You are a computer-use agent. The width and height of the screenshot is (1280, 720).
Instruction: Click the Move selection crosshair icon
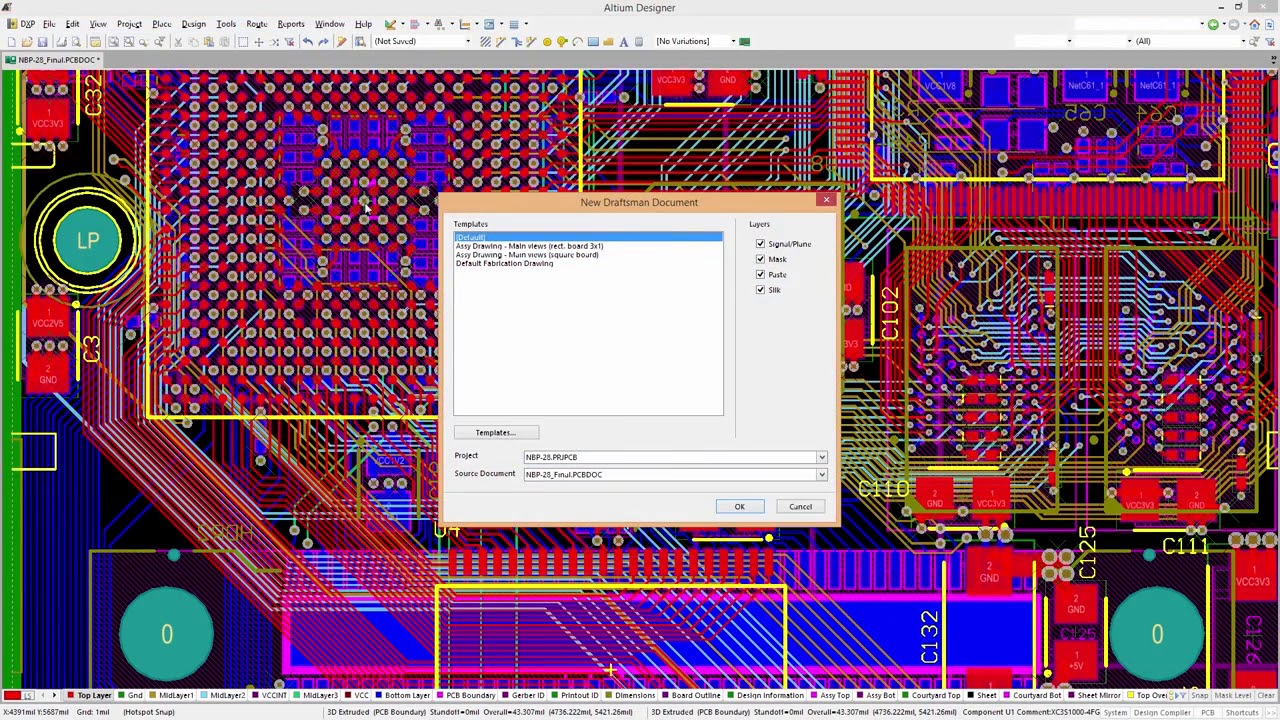pos(259,41)
